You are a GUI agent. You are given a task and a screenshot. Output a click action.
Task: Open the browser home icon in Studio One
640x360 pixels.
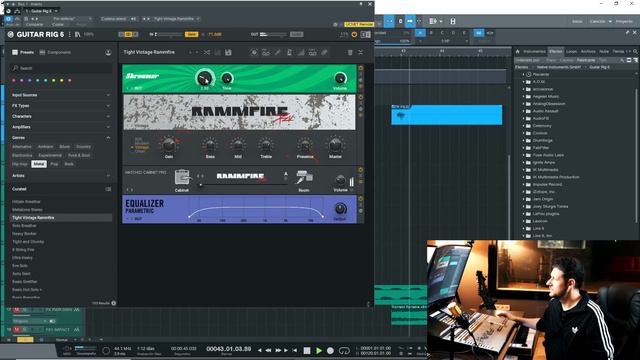pyautogui.click(x=518, y=51)
